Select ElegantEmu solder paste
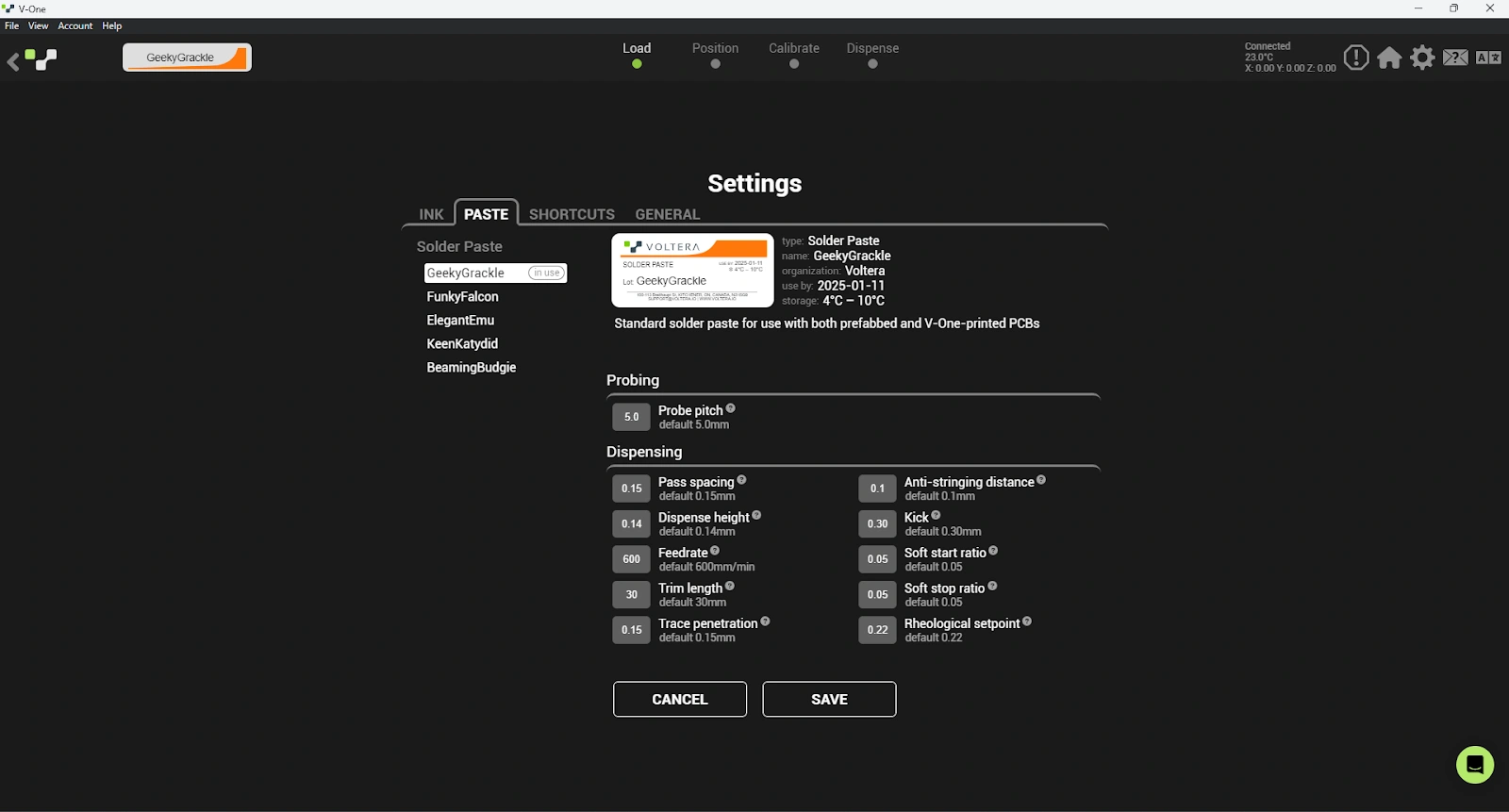This screenshot has width=1509, height=812. 460,320
